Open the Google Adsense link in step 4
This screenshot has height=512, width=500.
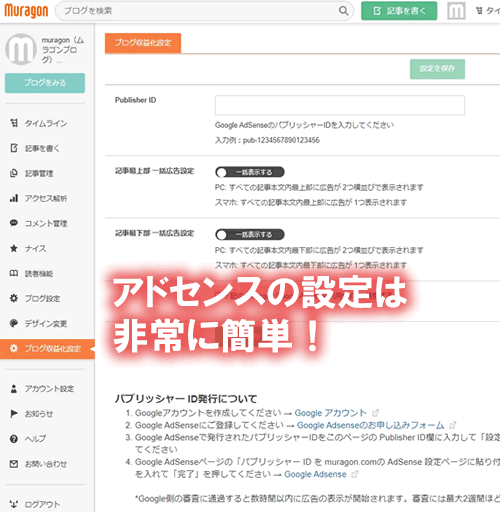coord(315,474)
